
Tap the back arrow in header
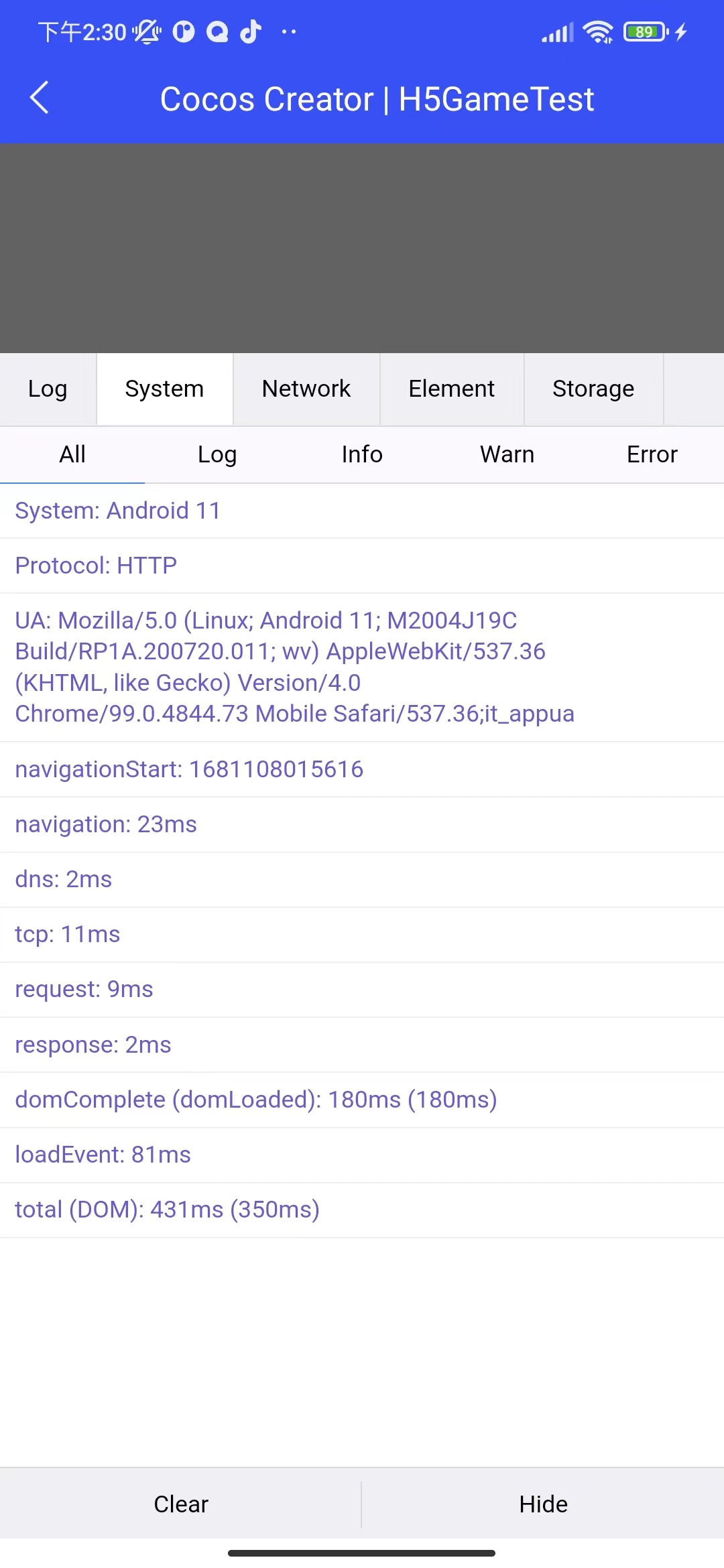pos(40,98)
